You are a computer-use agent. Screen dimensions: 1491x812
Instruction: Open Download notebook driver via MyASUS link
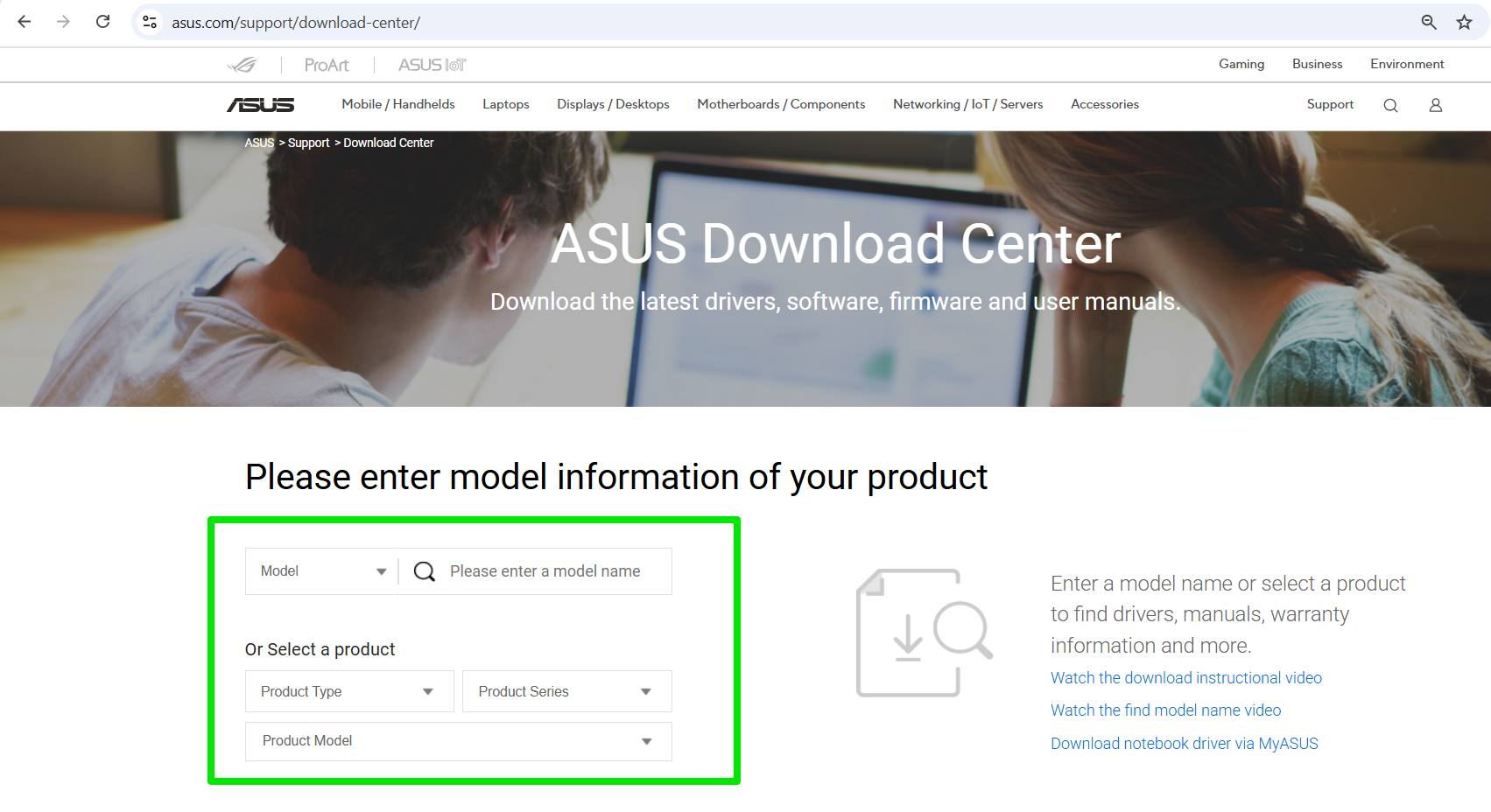[x=1185, y=744]
